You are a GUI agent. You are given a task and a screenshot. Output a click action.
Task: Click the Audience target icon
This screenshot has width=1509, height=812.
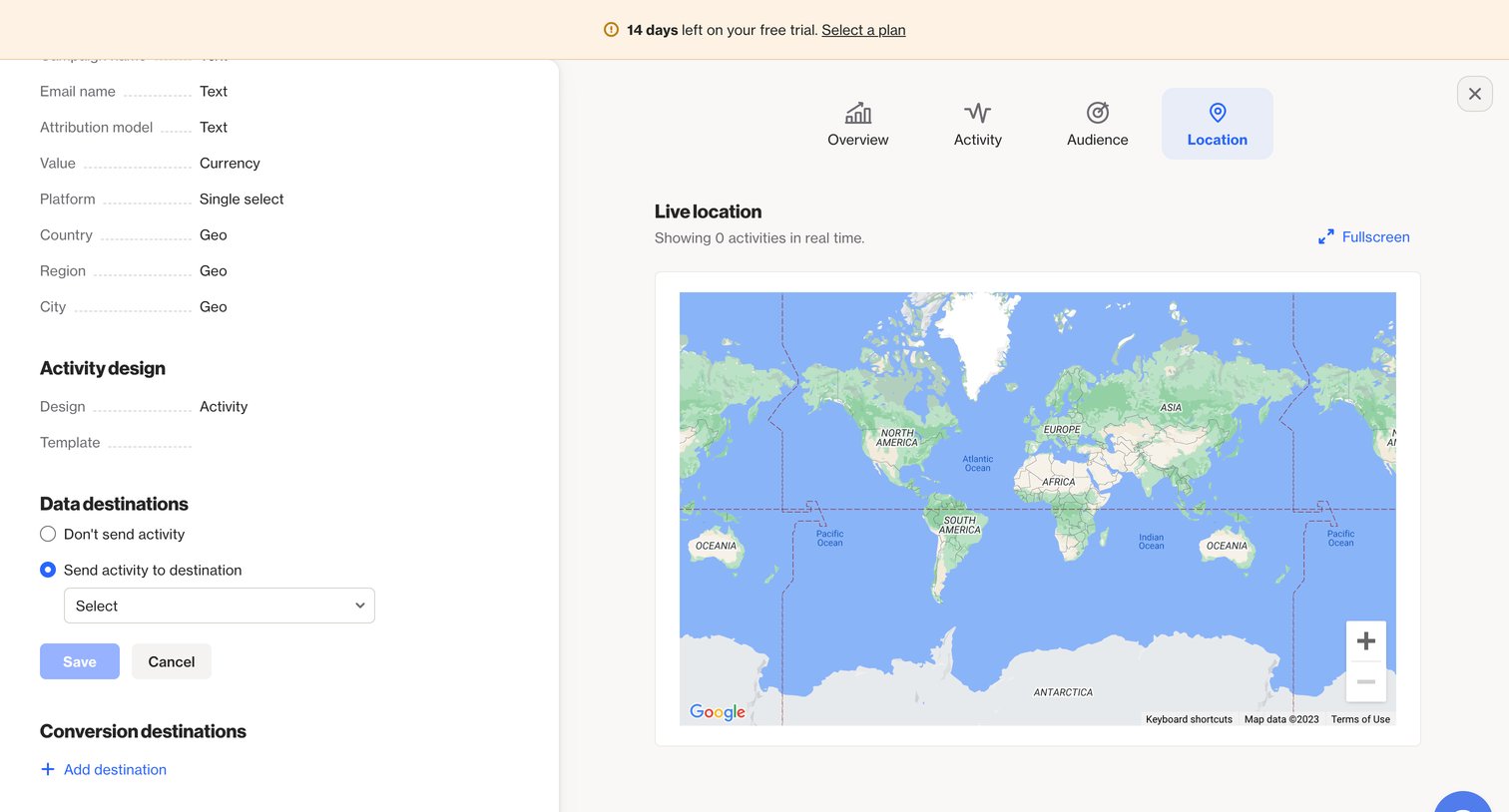(x=1098, y=112)
